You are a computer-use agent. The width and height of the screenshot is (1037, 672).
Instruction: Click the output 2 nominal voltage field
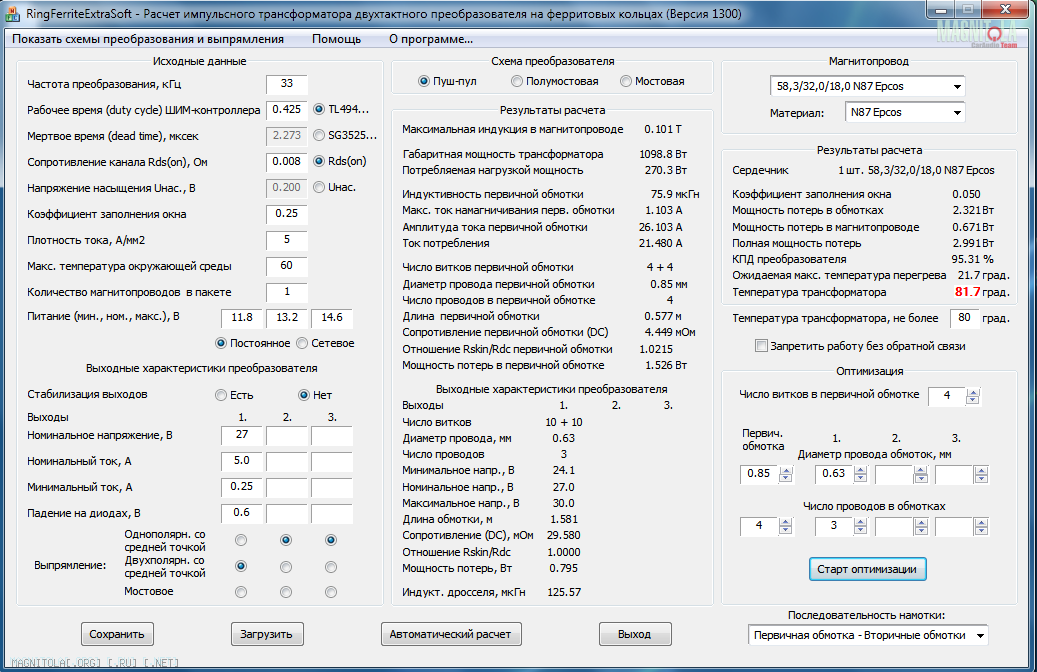pos(286,435)
